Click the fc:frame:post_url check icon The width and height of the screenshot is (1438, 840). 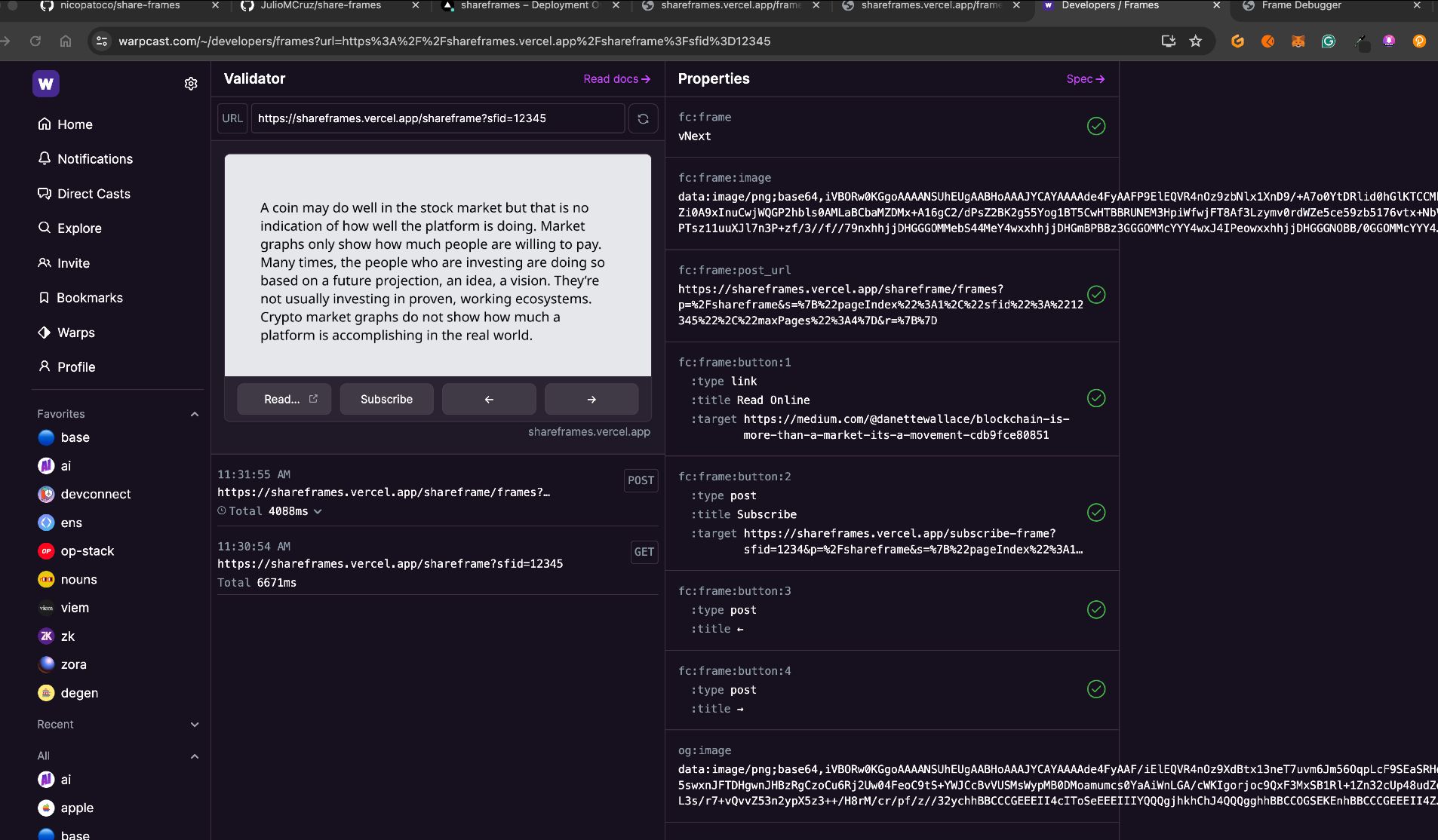pyautogui.click(x=1096, y=295)
